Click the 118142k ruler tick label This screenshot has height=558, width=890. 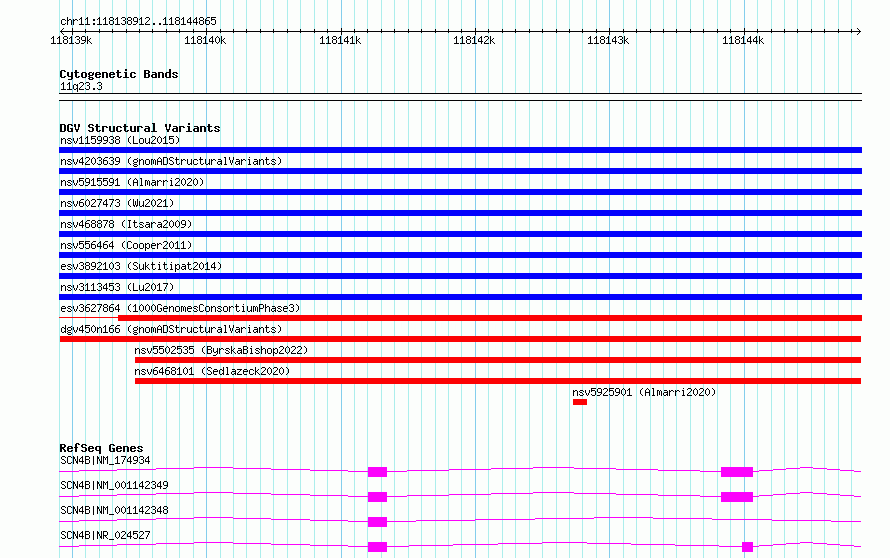474,40
